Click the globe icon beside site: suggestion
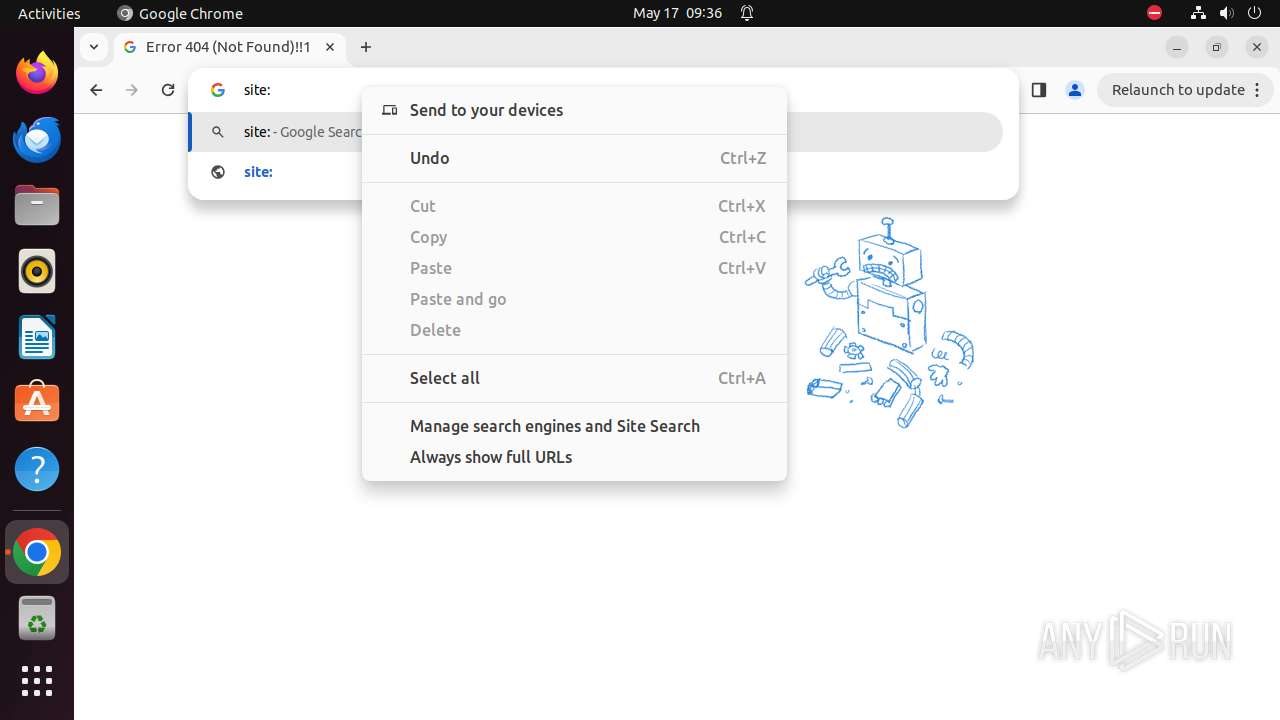The image size is (1280, 720). click(218, 172)
